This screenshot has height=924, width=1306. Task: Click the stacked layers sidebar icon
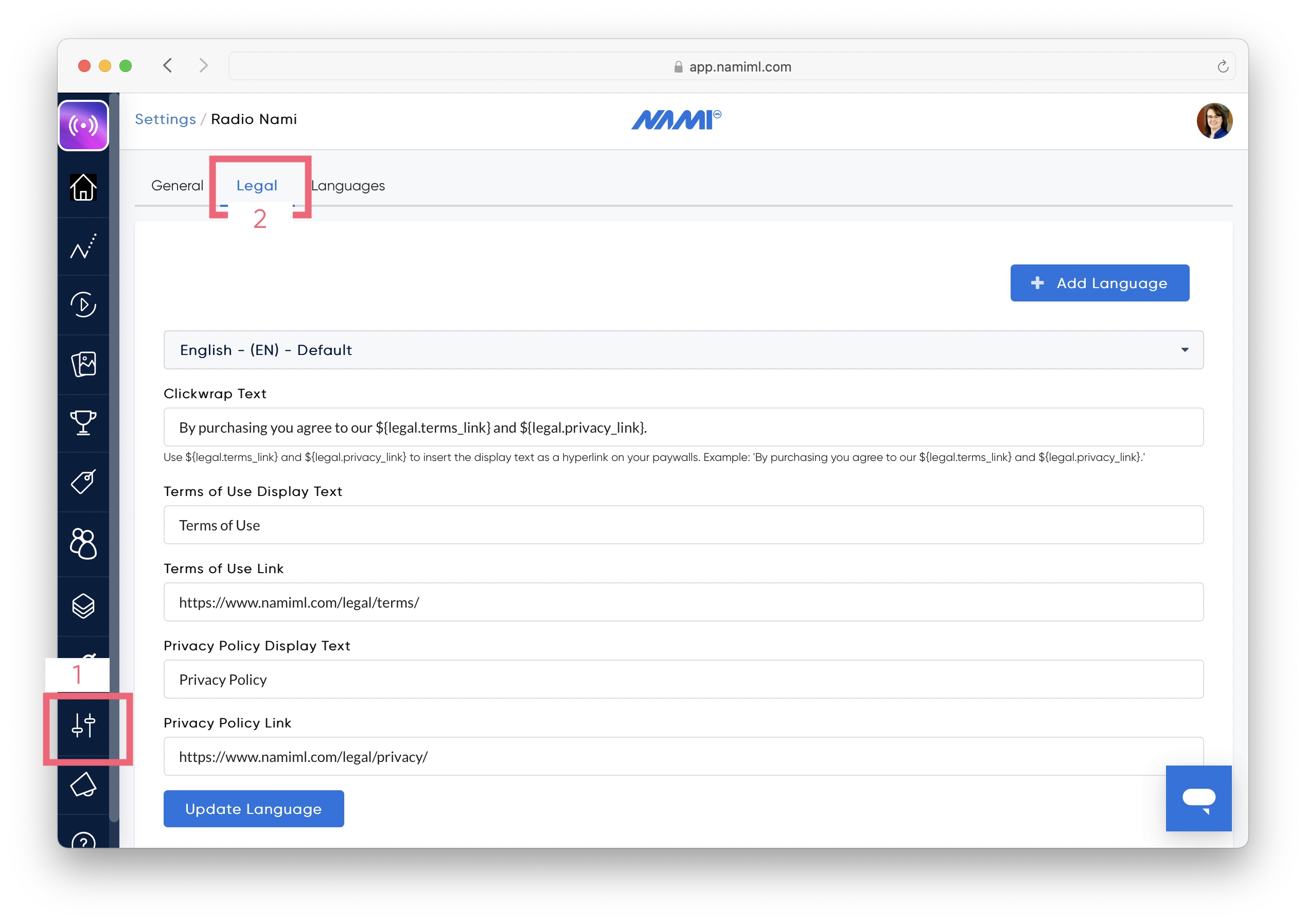[x=83, y=606]
